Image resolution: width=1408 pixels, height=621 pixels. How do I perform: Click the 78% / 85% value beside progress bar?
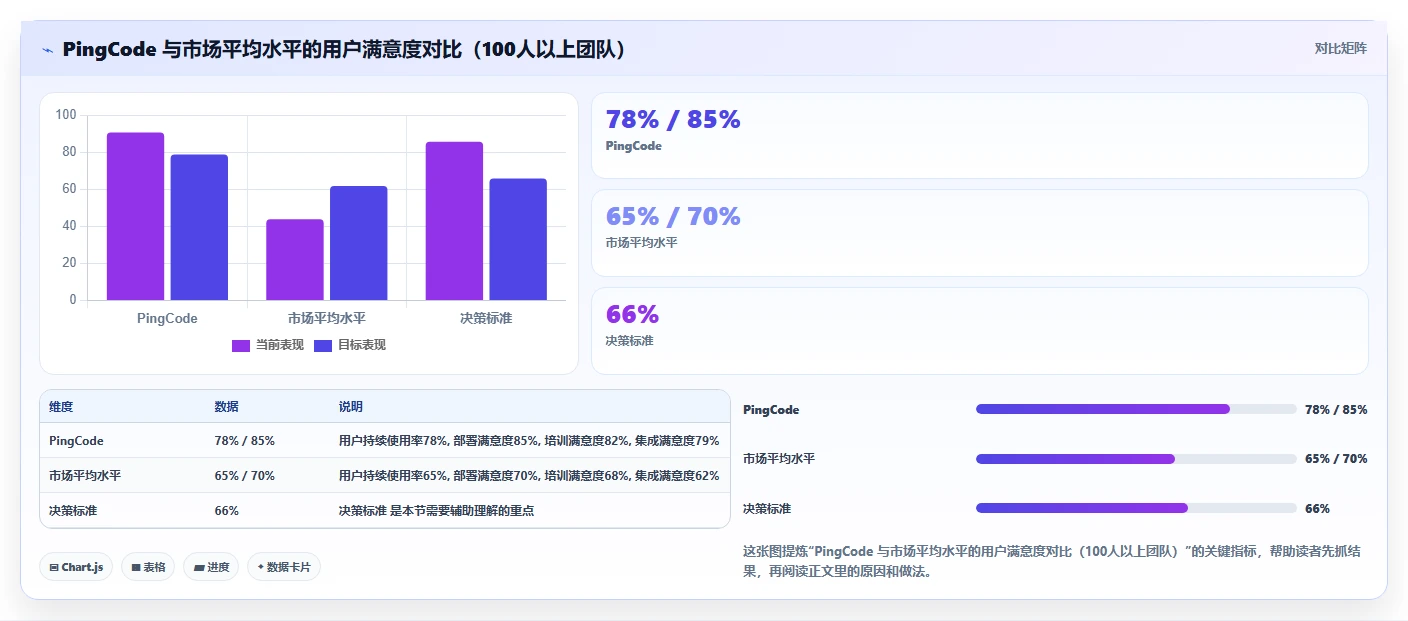(x=1336, y=410)
